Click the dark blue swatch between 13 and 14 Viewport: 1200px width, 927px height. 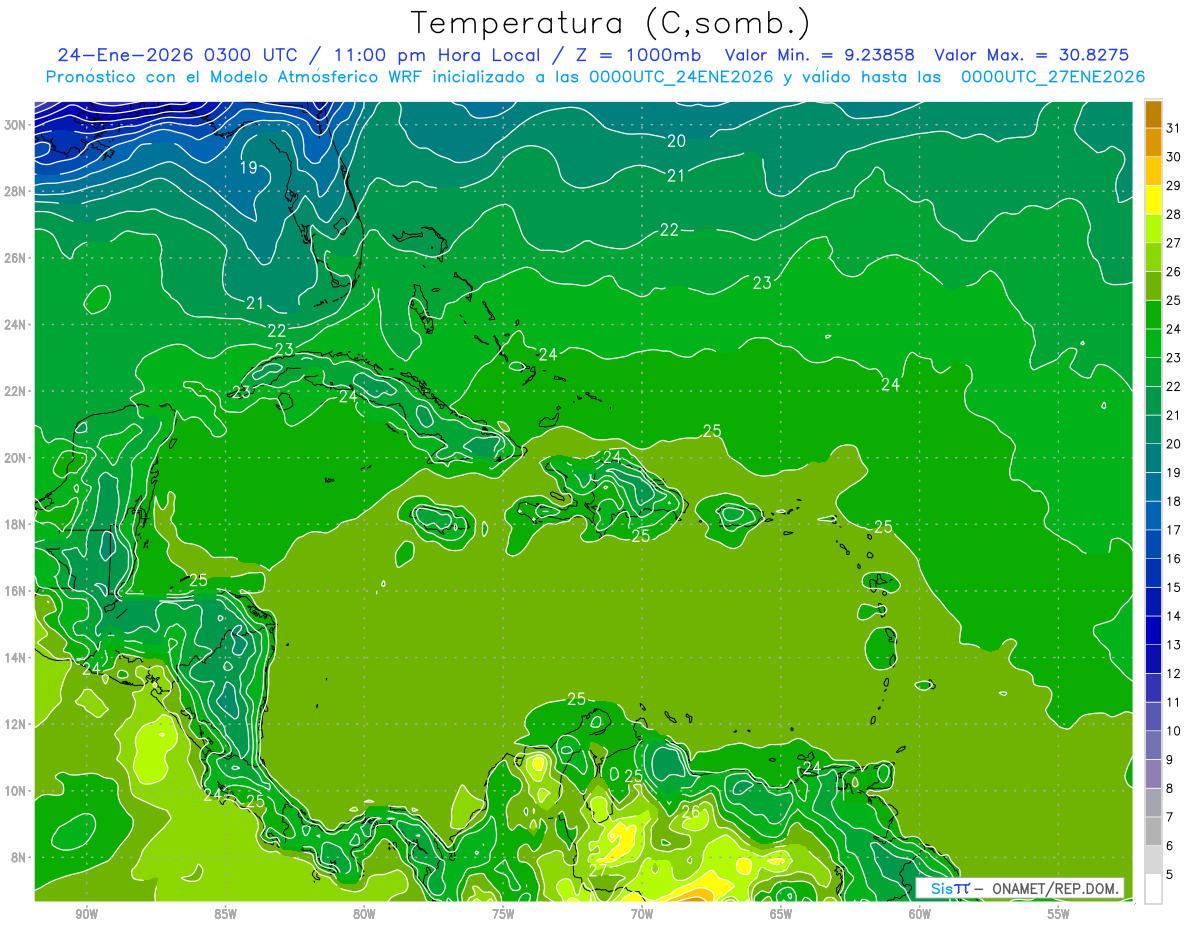[1153, 631]
